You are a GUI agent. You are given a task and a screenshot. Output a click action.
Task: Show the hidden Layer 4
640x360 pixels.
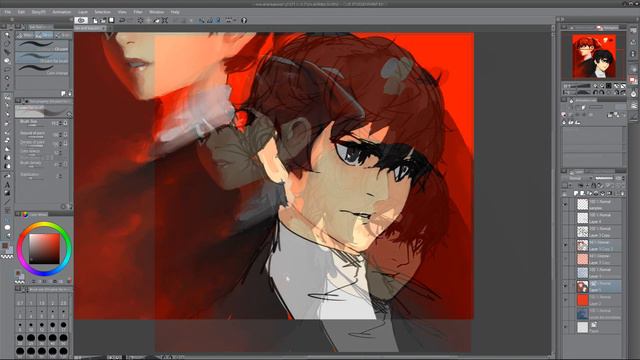click(x=566, y=218)
